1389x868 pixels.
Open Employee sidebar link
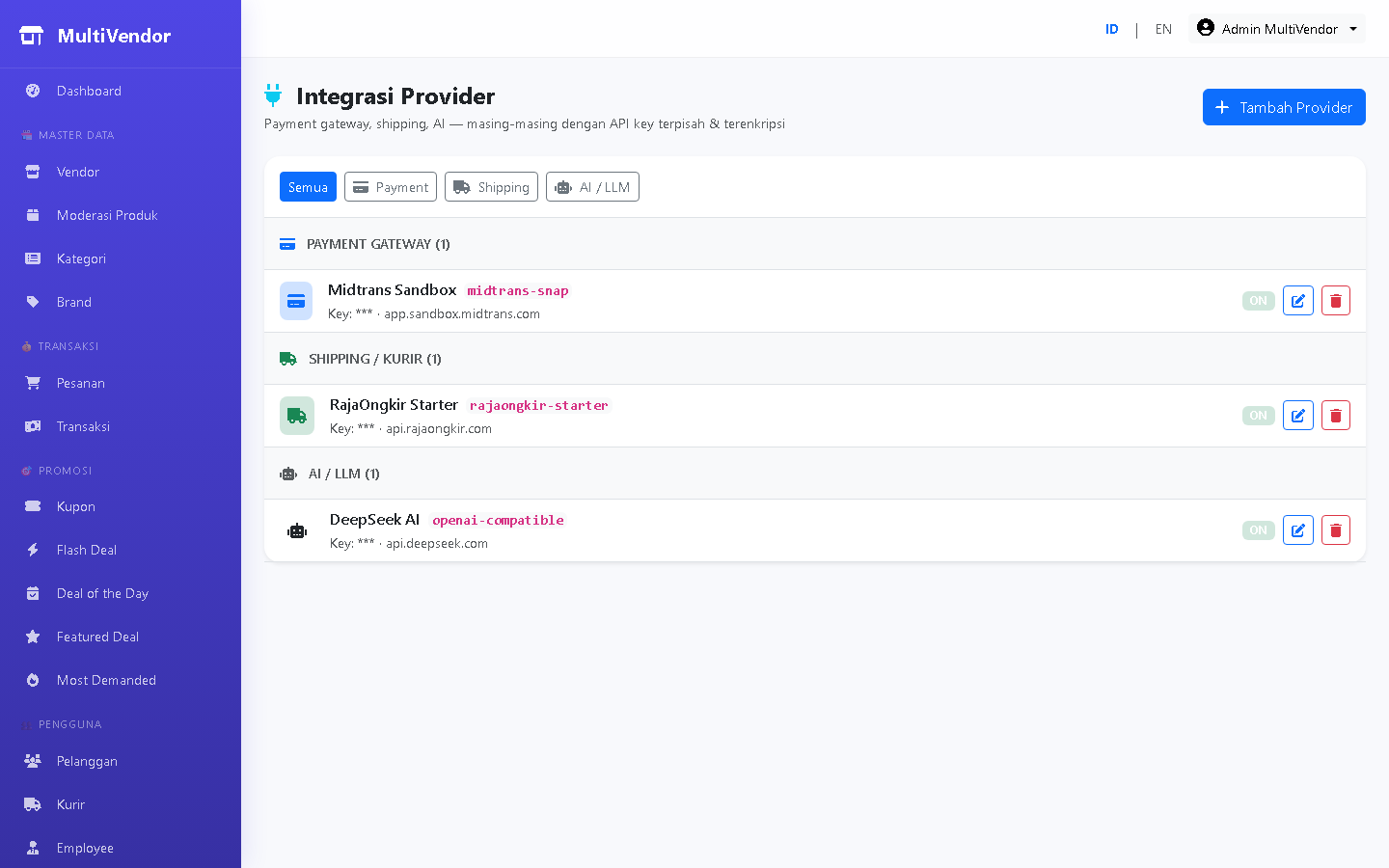pyautogui.click(x=121, y=848)
